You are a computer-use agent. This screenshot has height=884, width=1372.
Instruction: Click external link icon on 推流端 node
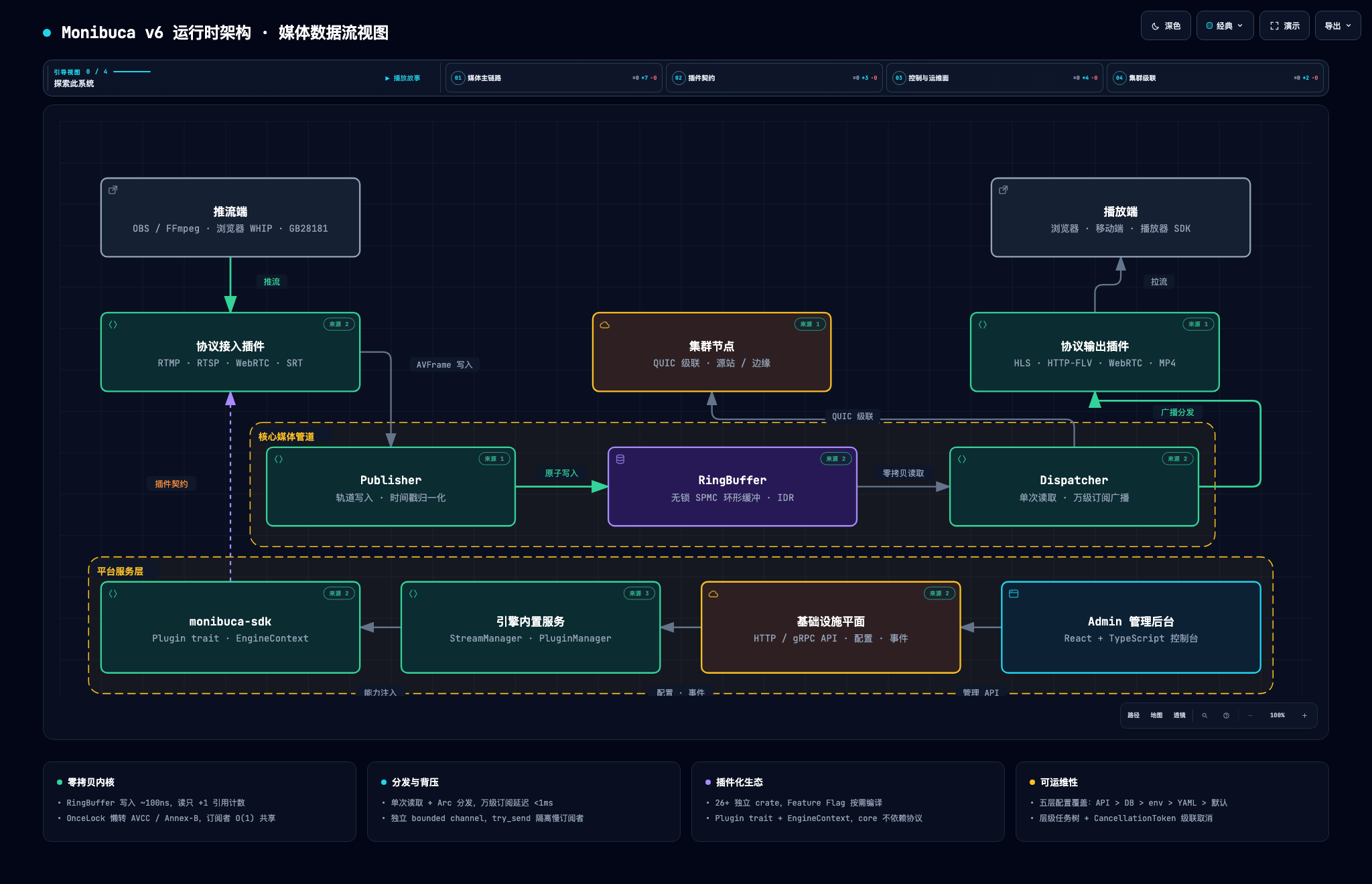[x=113, y=190]
